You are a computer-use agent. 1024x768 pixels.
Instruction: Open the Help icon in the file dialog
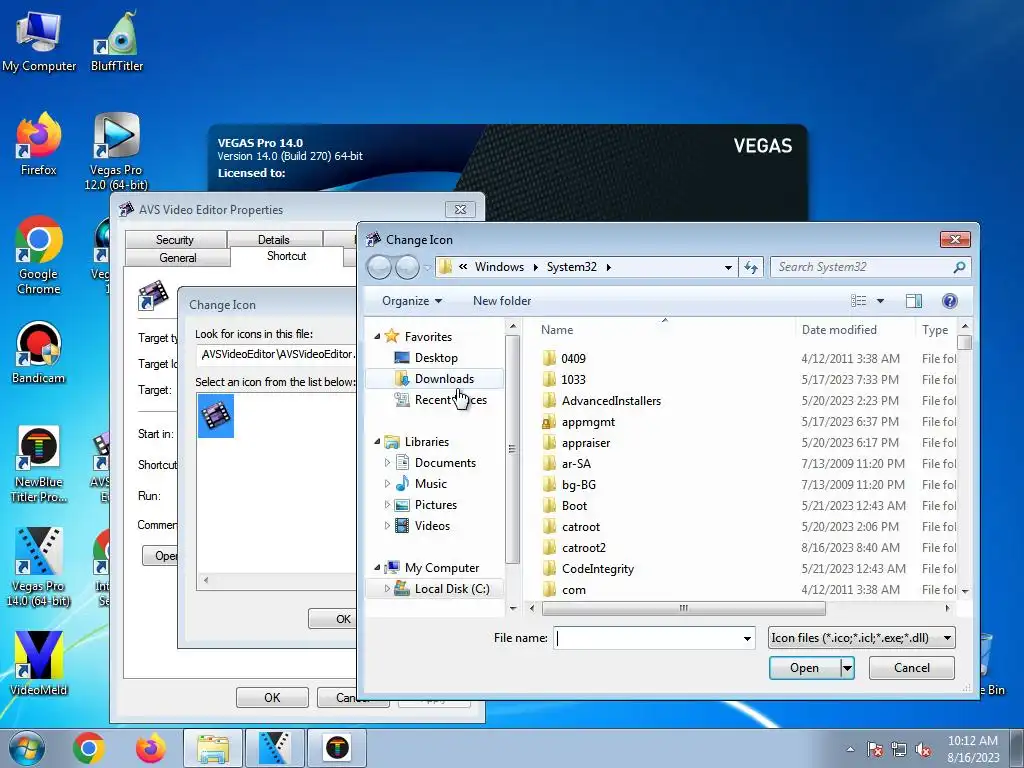[x=950, y=301]
